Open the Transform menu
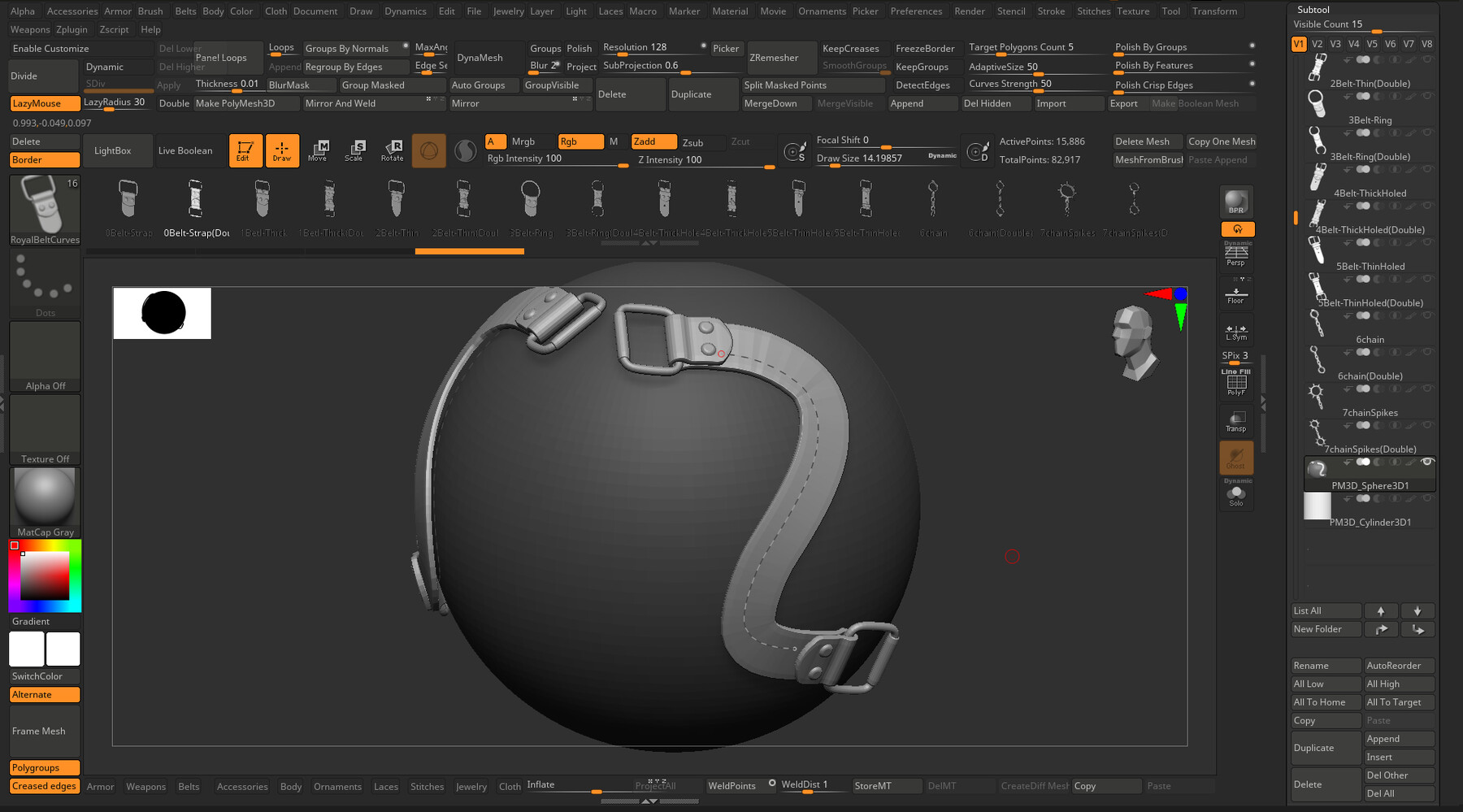The width and height of the screenshot is (1463, 812). pyautogui.click(x=1214, y=11)
